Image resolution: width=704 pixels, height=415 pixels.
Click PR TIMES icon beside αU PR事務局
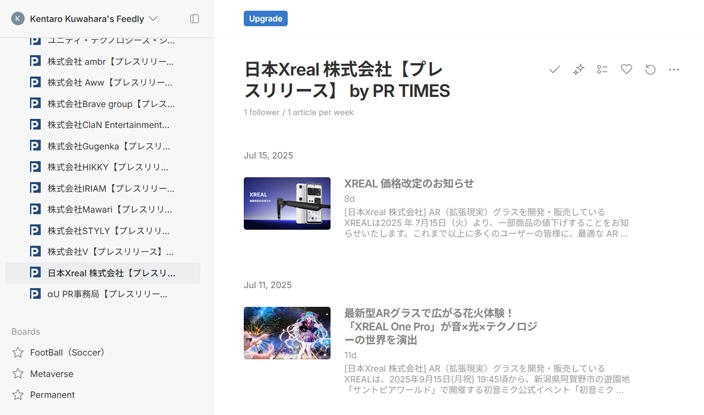coord(35,294)
